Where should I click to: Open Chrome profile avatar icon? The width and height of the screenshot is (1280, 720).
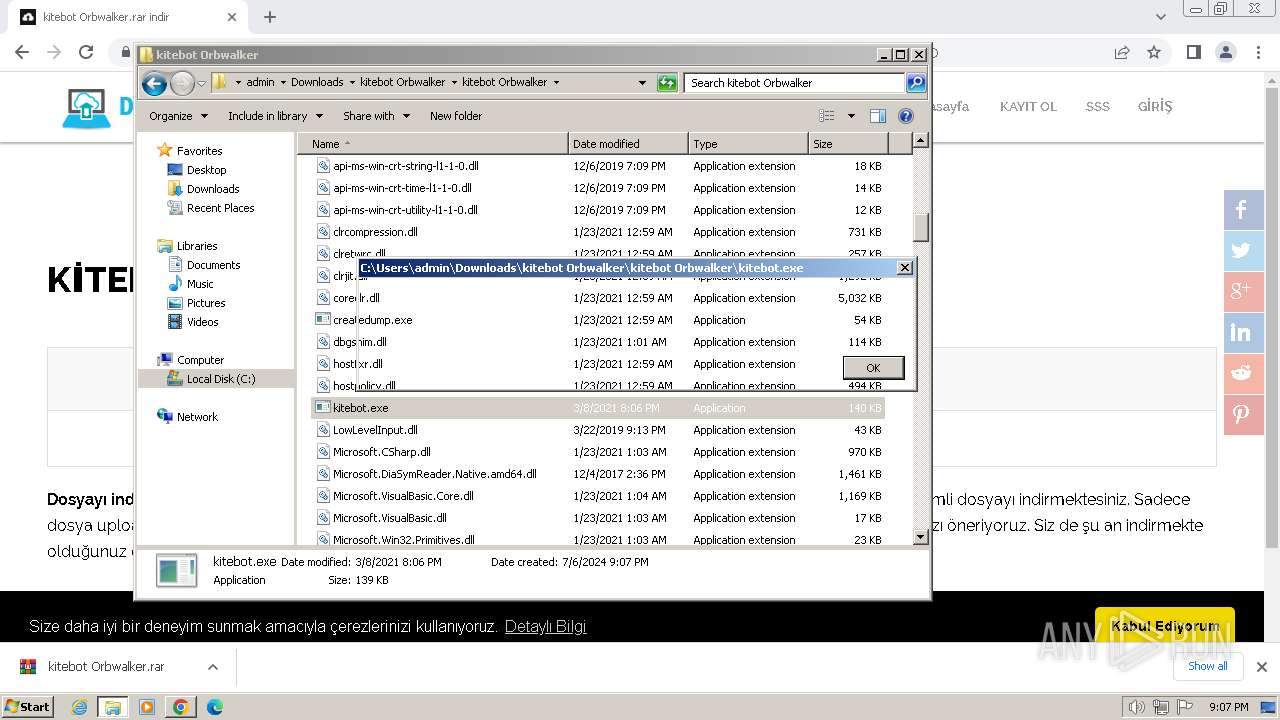pos(1226,53)
